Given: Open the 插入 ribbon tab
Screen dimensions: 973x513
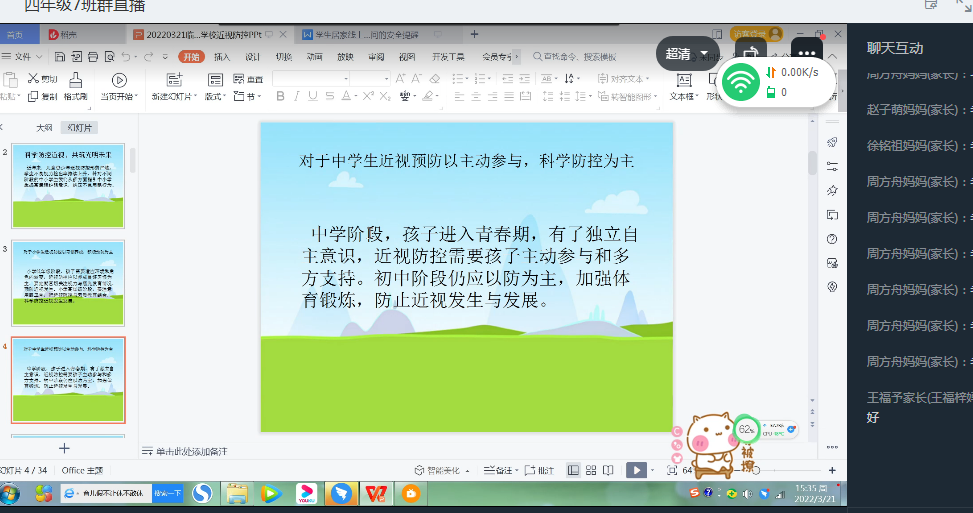Looking at the screenshot, I should (x=222, y=57).
